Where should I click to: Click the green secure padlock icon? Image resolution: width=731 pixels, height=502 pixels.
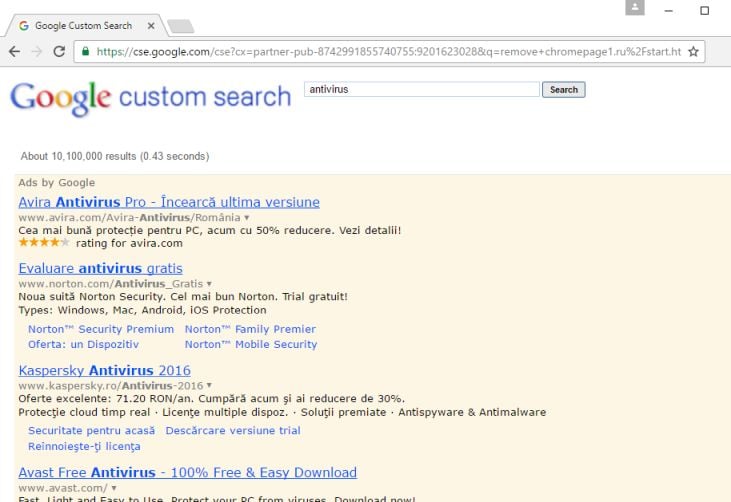[85, 51]
